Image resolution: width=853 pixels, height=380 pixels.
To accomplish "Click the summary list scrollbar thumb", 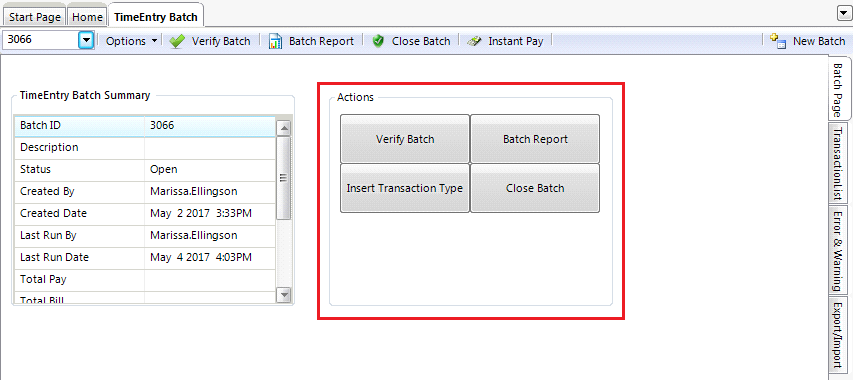I will point(284,177).
